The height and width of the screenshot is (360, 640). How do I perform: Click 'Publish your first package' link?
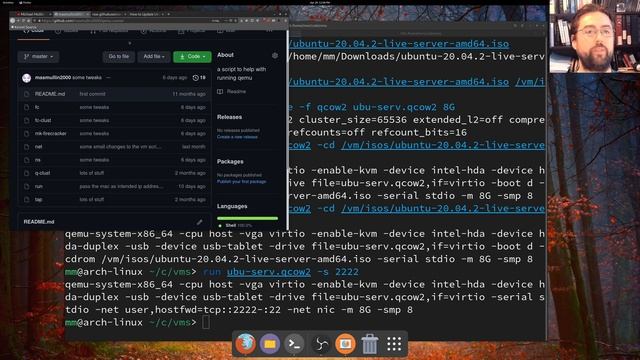tap(241, 182)
